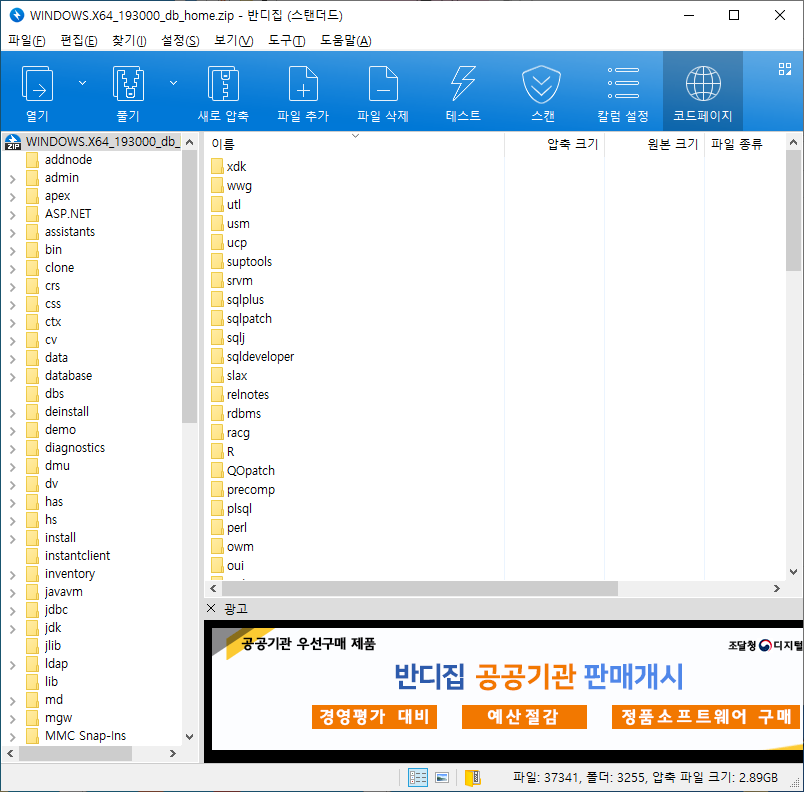Select the suptools folder icon

click(217, 261)
